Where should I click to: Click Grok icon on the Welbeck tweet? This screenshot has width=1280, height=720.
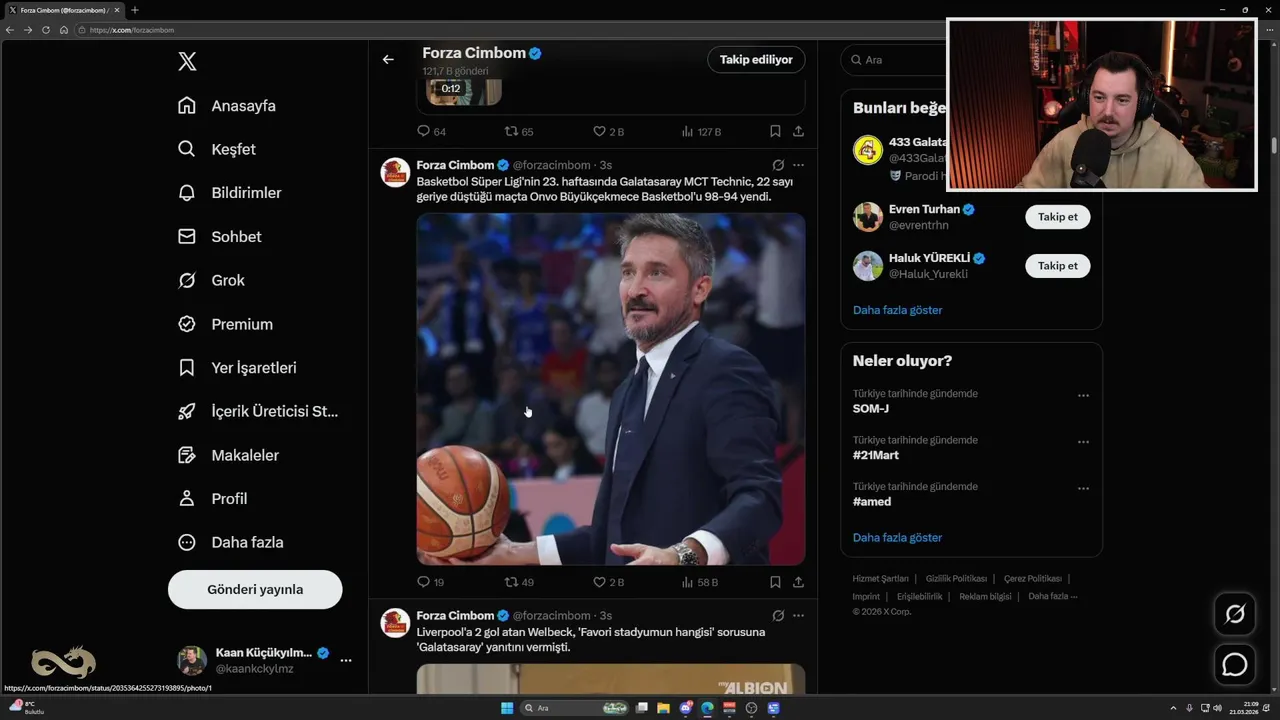point(778,616)
